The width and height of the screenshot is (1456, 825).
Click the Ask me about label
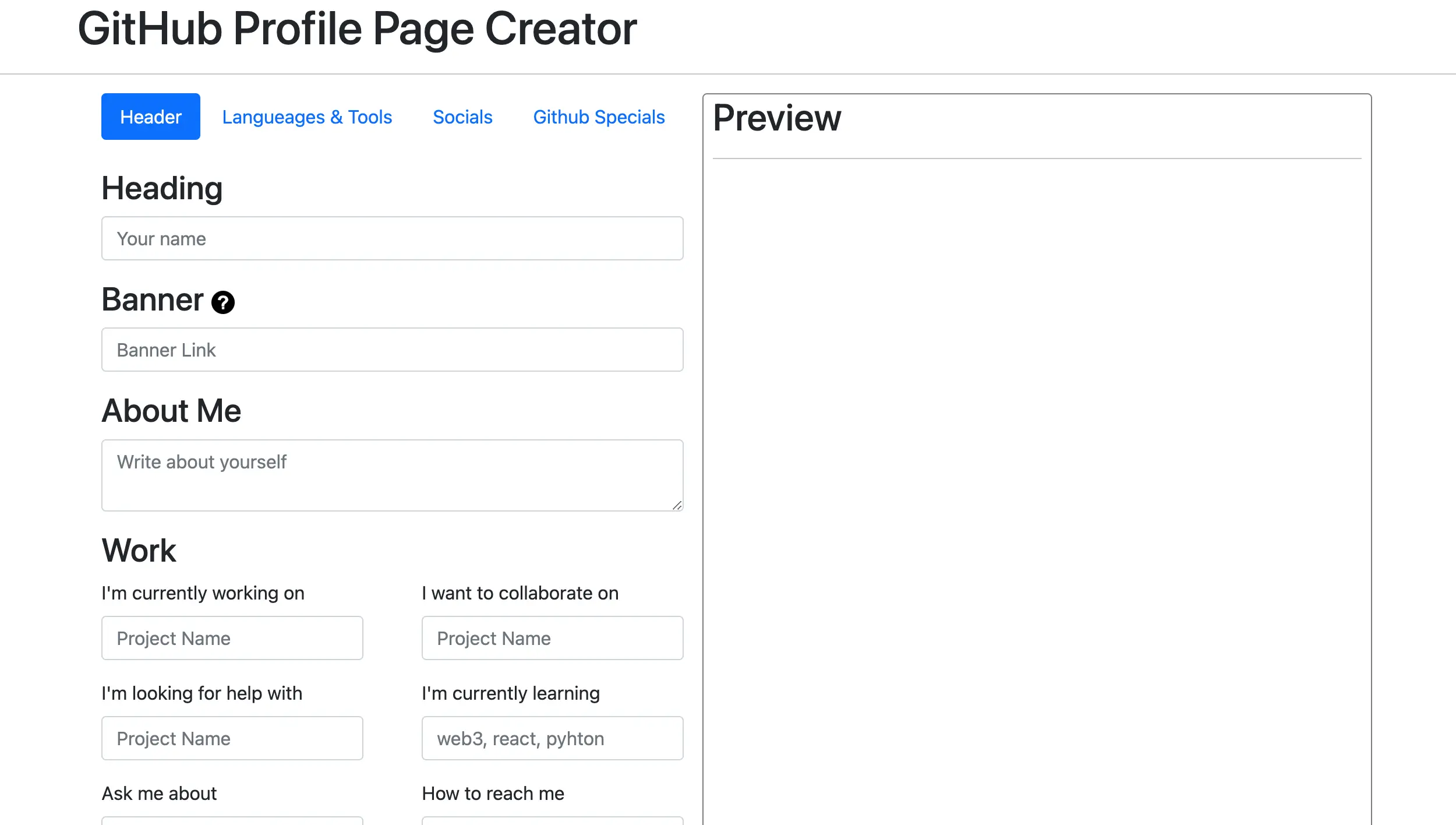159,794
